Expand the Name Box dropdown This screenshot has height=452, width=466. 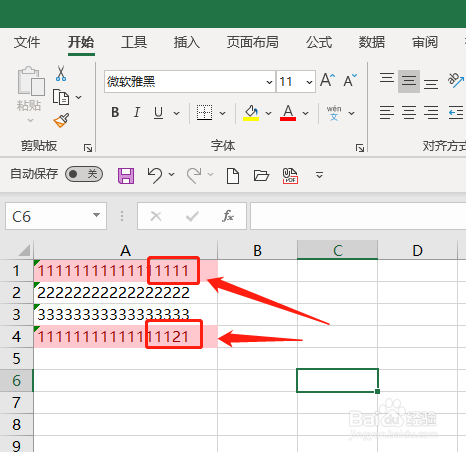pyautogui.click(x=96, y=215)
